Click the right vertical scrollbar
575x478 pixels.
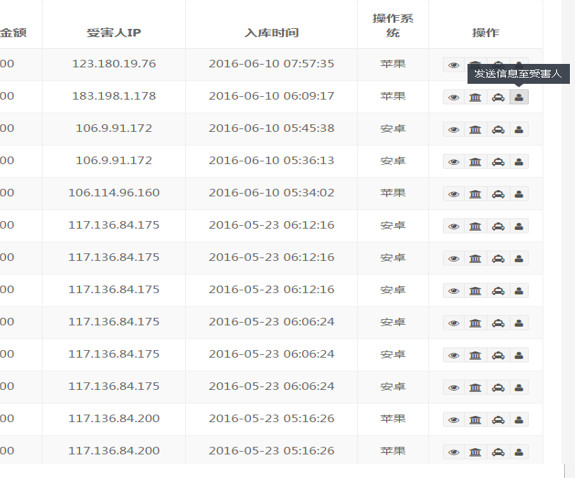click(x=568, y=239)
